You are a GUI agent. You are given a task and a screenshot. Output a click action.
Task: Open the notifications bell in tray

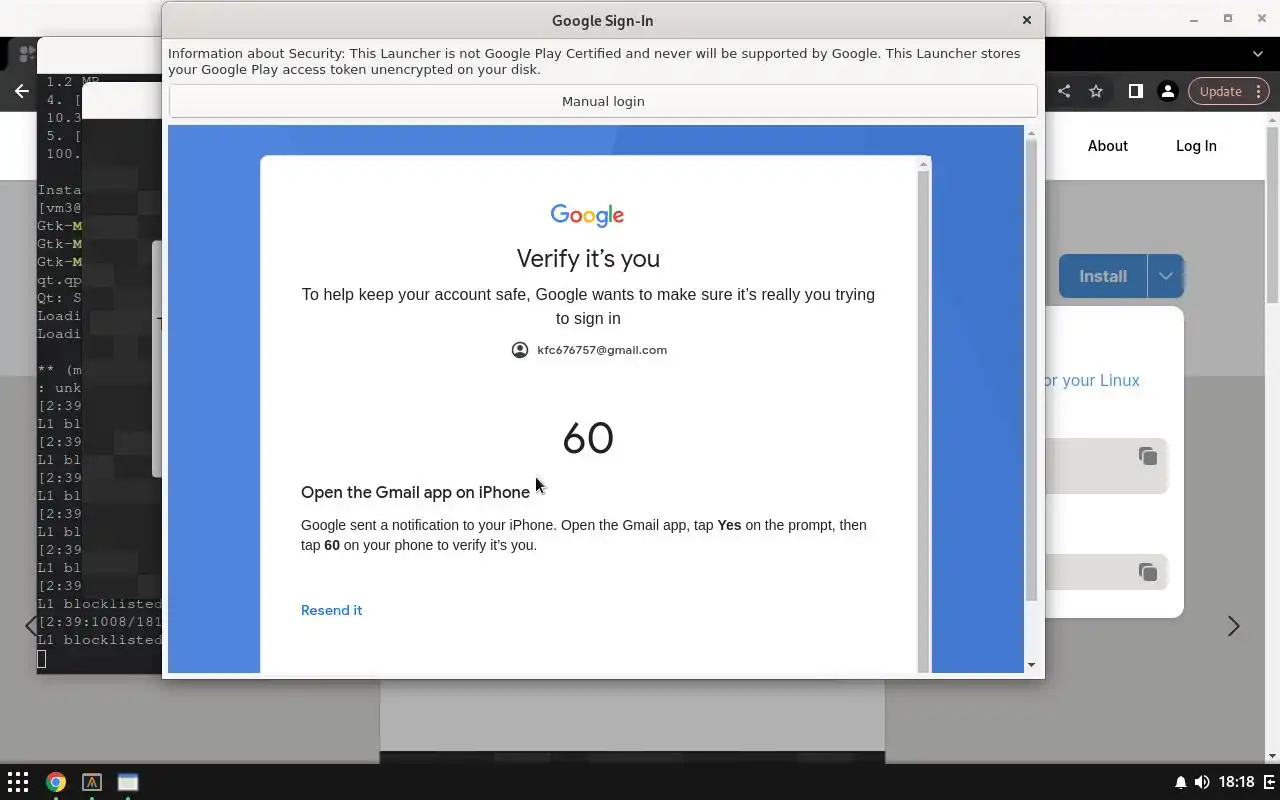click(x=1181, y=782)
